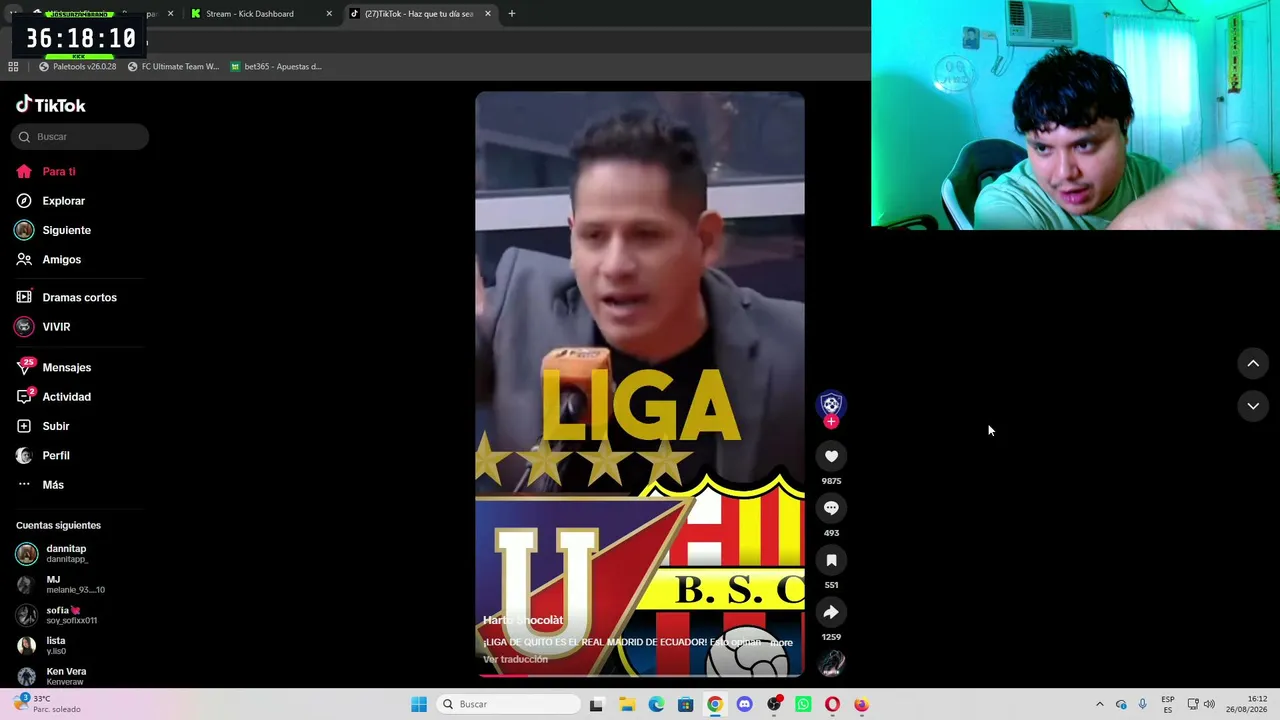This screenshot has width=1280, height=720.
Task: Open a new browser tab
Action: point(512,14)
